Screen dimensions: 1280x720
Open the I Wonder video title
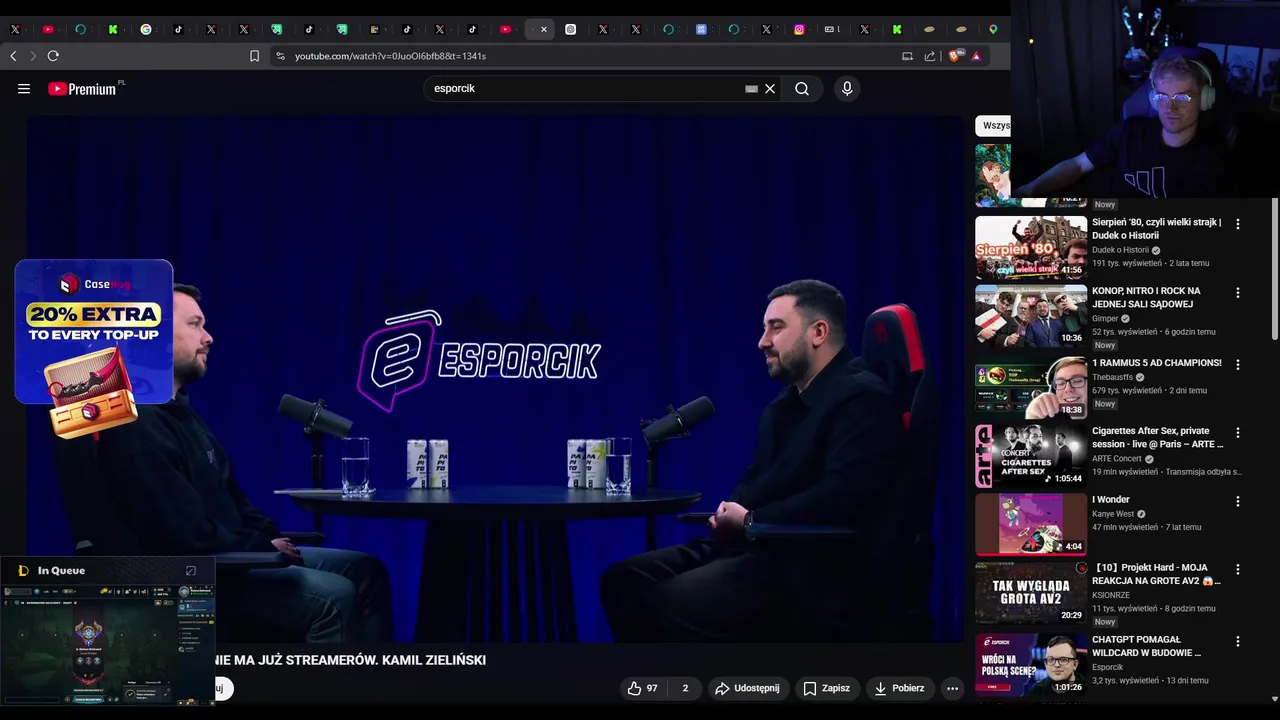coord(1111,499)
